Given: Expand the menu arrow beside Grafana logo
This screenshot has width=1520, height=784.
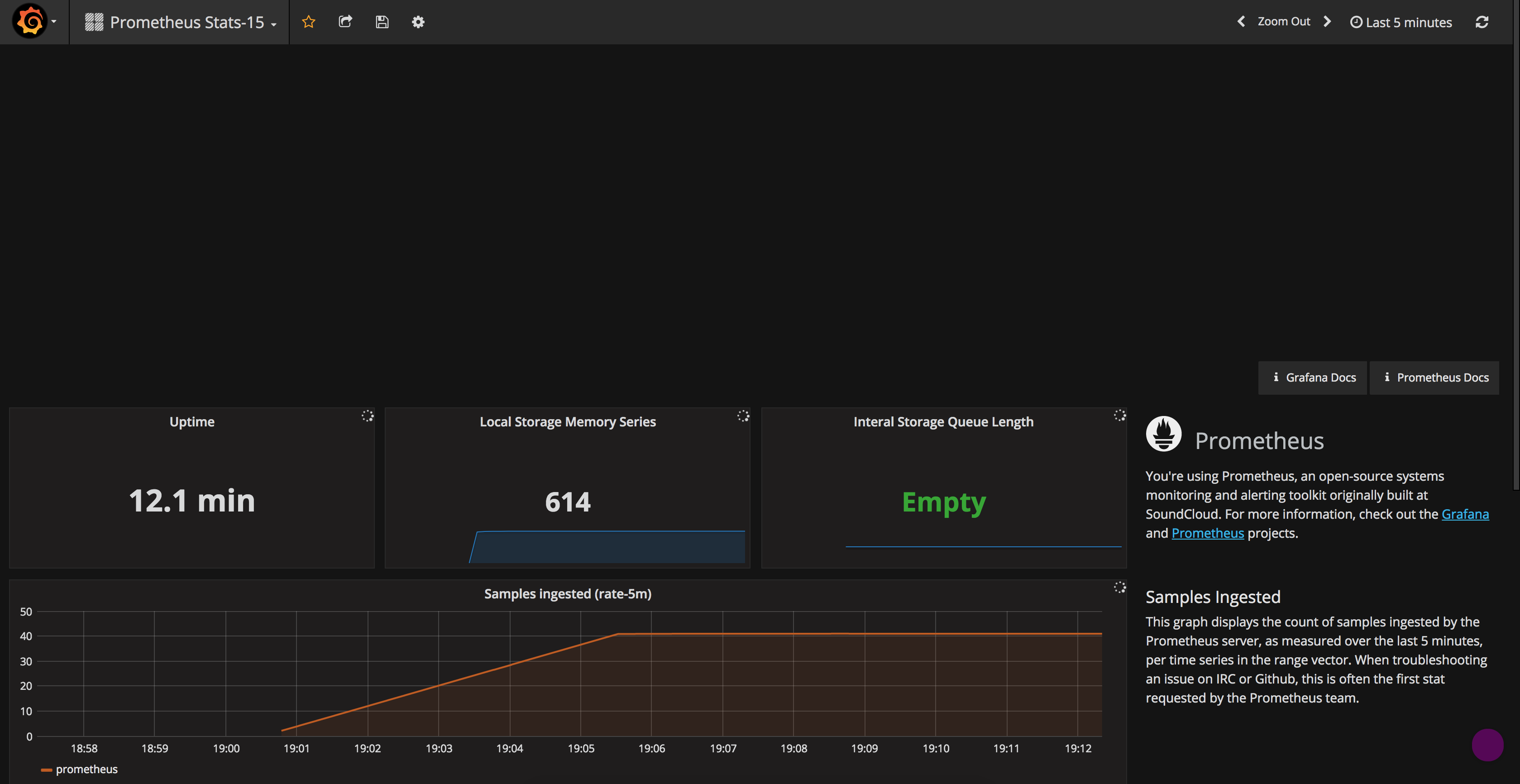Looking at the screenshot, I should coord(54,22).
